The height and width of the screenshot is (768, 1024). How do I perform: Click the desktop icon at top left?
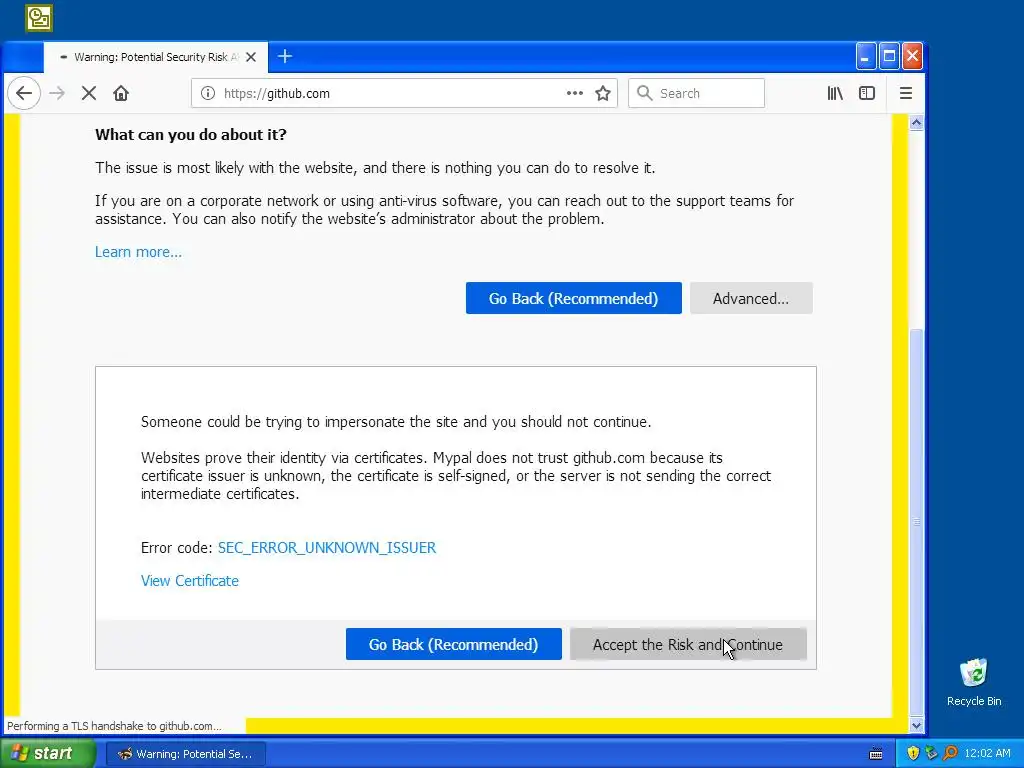(39, 18)
